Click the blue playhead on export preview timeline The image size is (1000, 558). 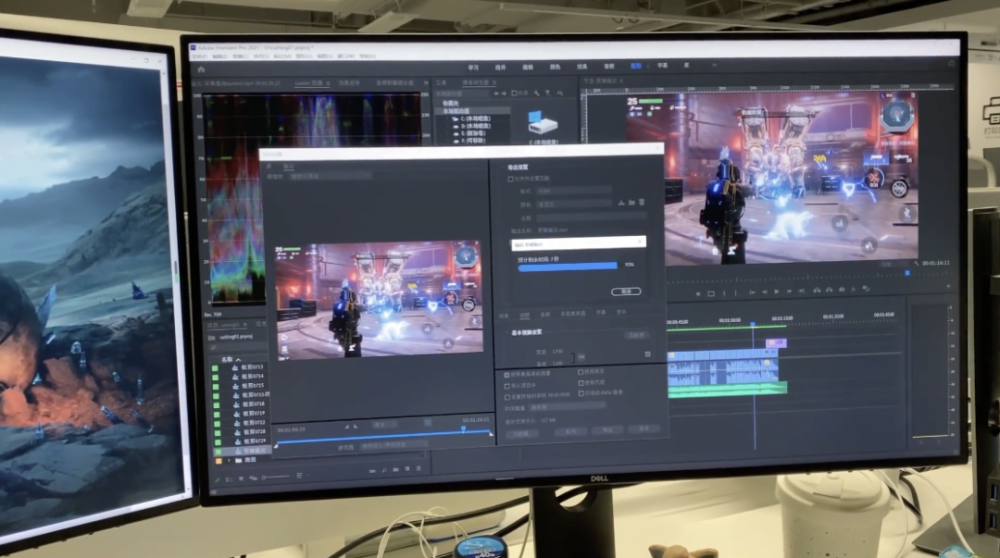464,430
